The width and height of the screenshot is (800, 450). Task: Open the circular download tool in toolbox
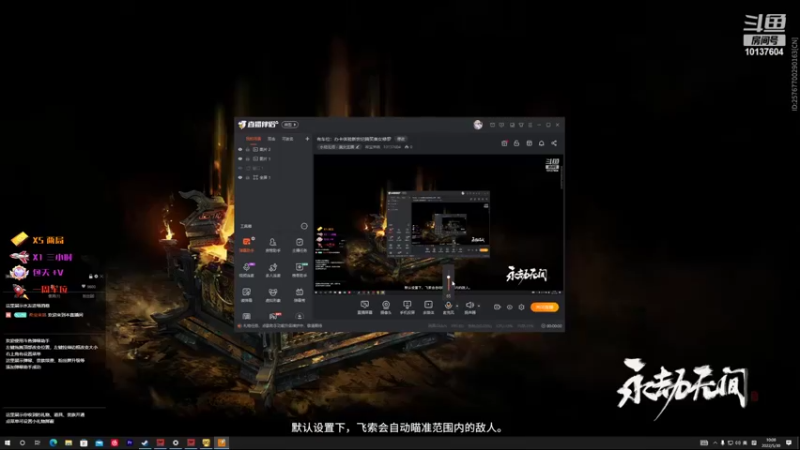(299, 316)
